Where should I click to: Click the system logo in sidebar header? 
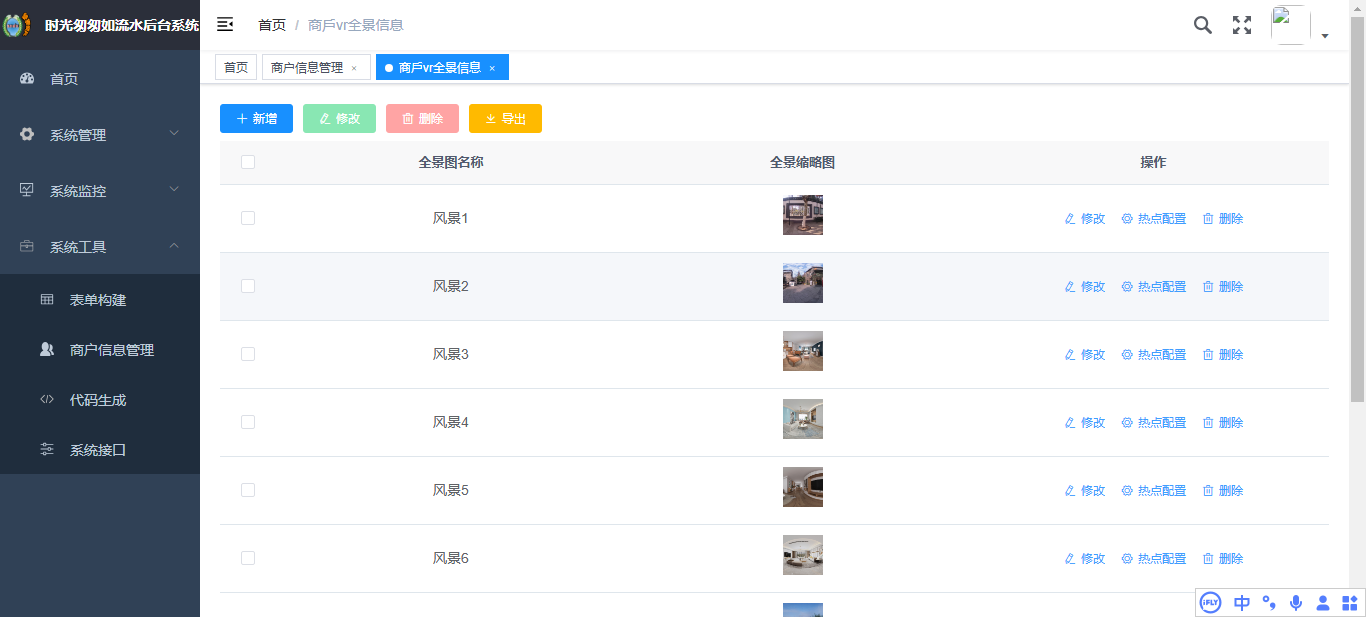tap(17, 25)
